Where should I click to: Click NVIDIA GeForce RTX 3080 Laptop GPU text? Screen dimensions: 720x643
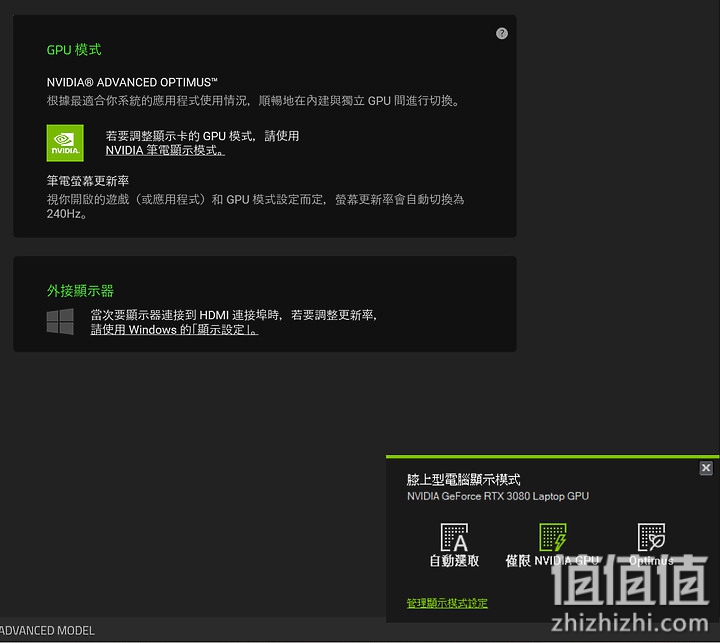coord(498,496)
